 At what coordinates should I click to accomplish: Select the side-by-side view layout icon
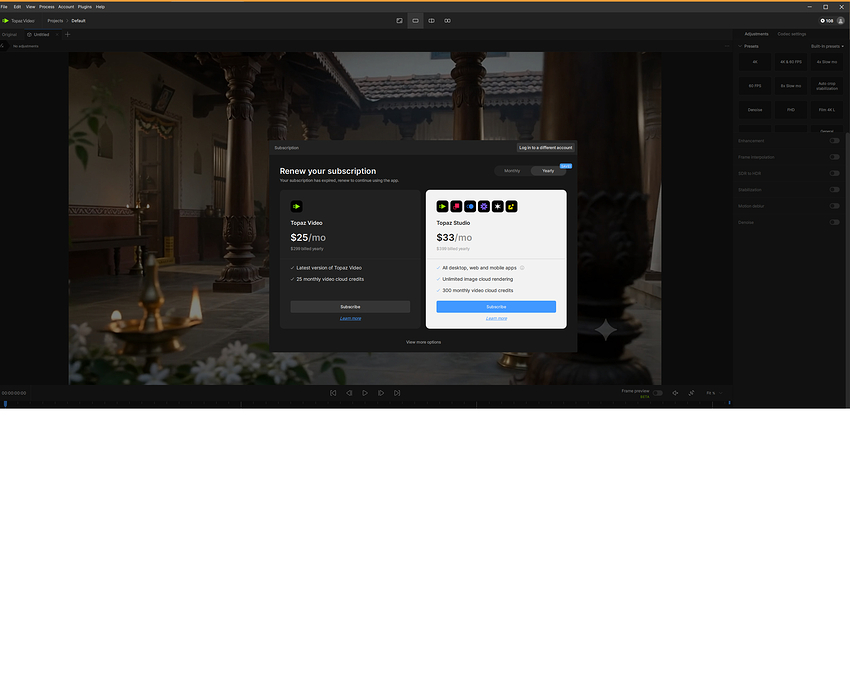tap(447, 21)
